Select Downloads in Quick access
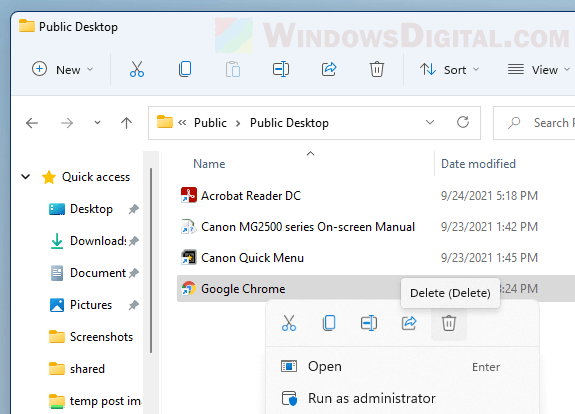The image size is (575, 414). click(98, 241)
